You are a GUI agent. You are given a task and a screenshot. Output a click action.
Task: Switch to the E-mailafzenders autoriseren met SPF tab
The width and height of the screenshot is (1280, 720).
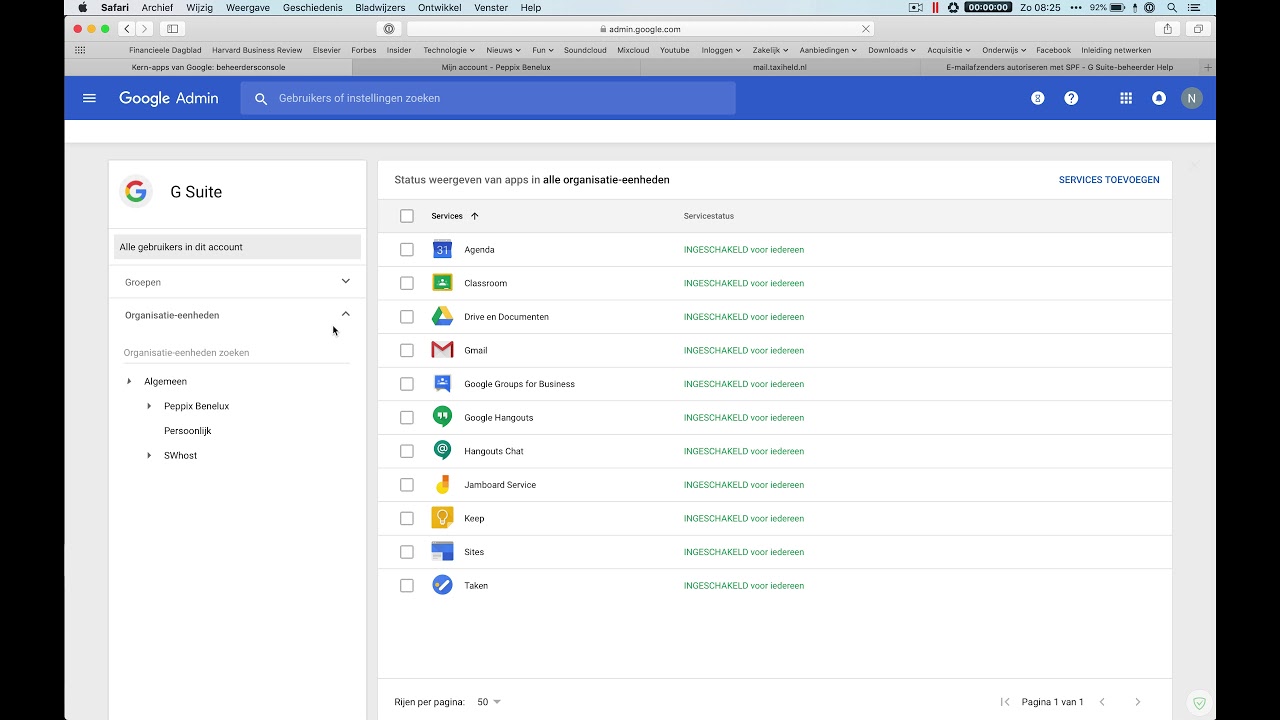[1060, 67]
